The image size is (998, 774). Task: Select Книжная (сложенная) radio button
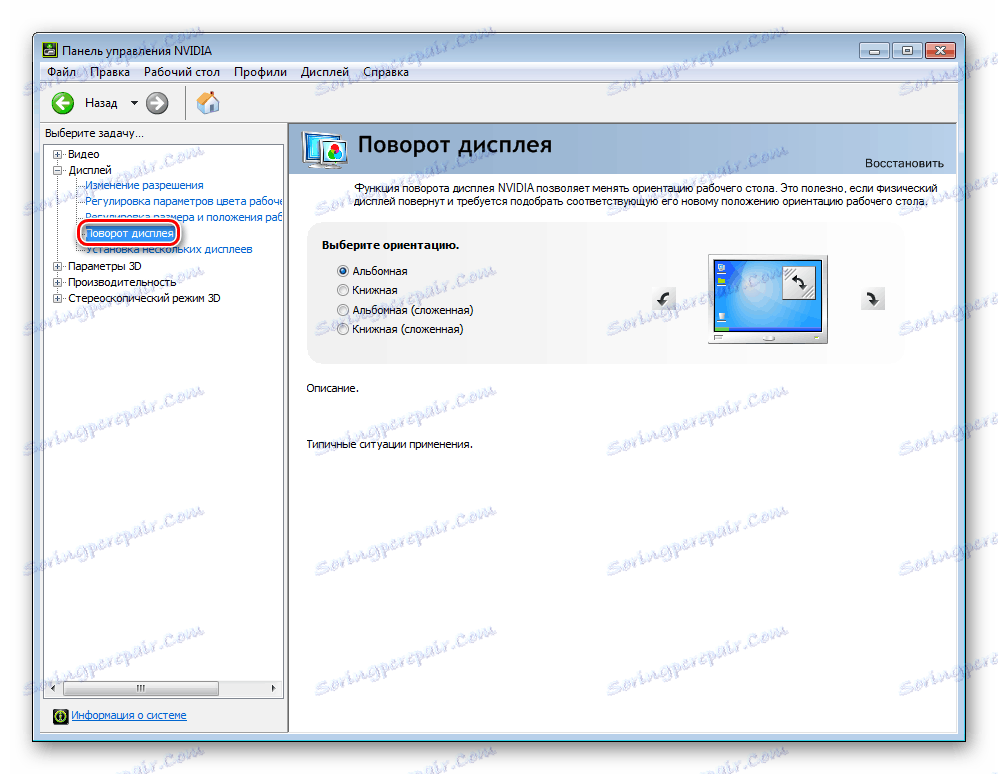point(343,329)
